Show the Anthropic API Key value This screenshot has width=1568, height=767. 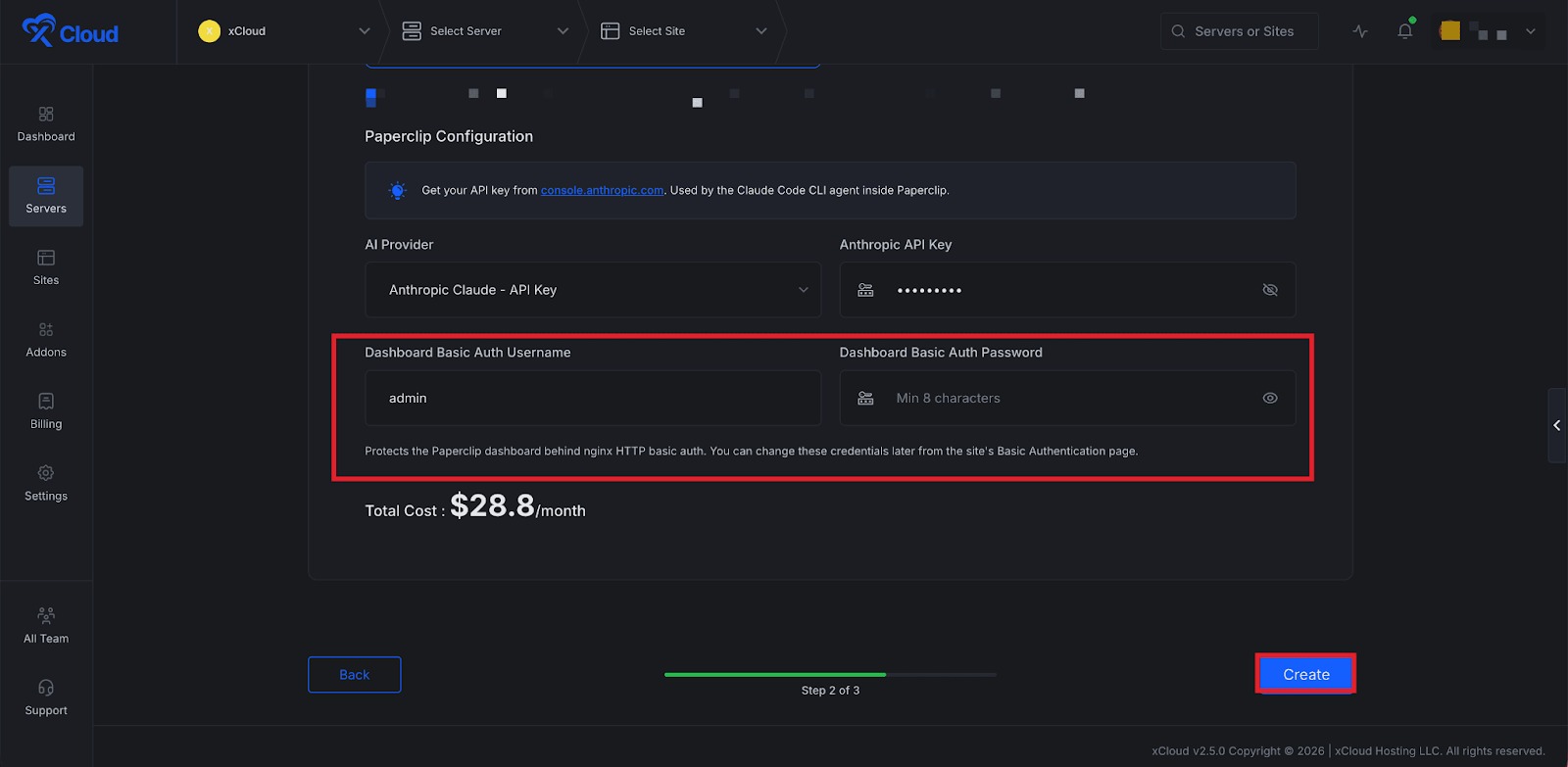(x=1269, y=290)
